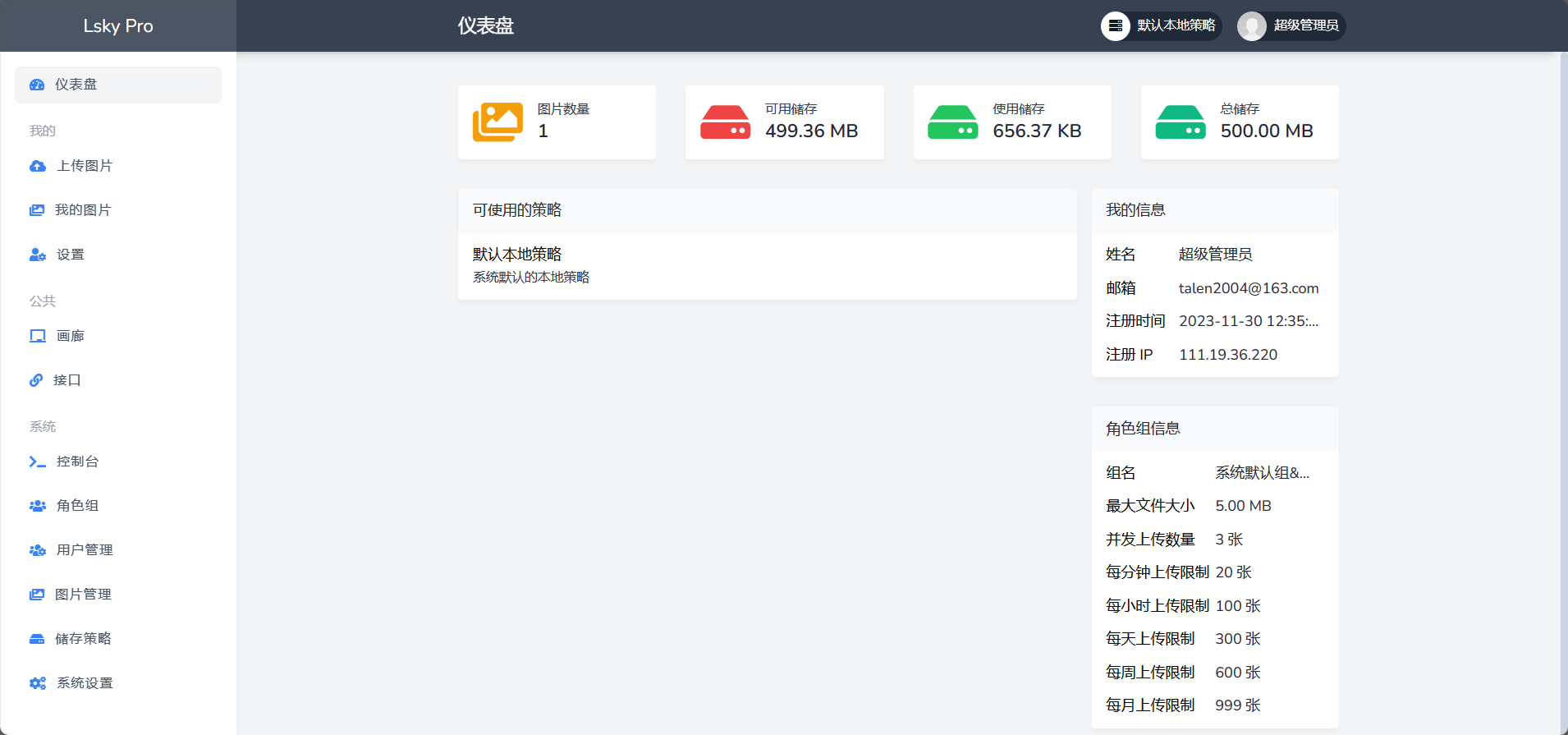The width and height of the screenshot is (1568, 735).
Task: Click the dashboard gauge icon in sidebar
Action: pyautogui.click(x=37, y=85)
